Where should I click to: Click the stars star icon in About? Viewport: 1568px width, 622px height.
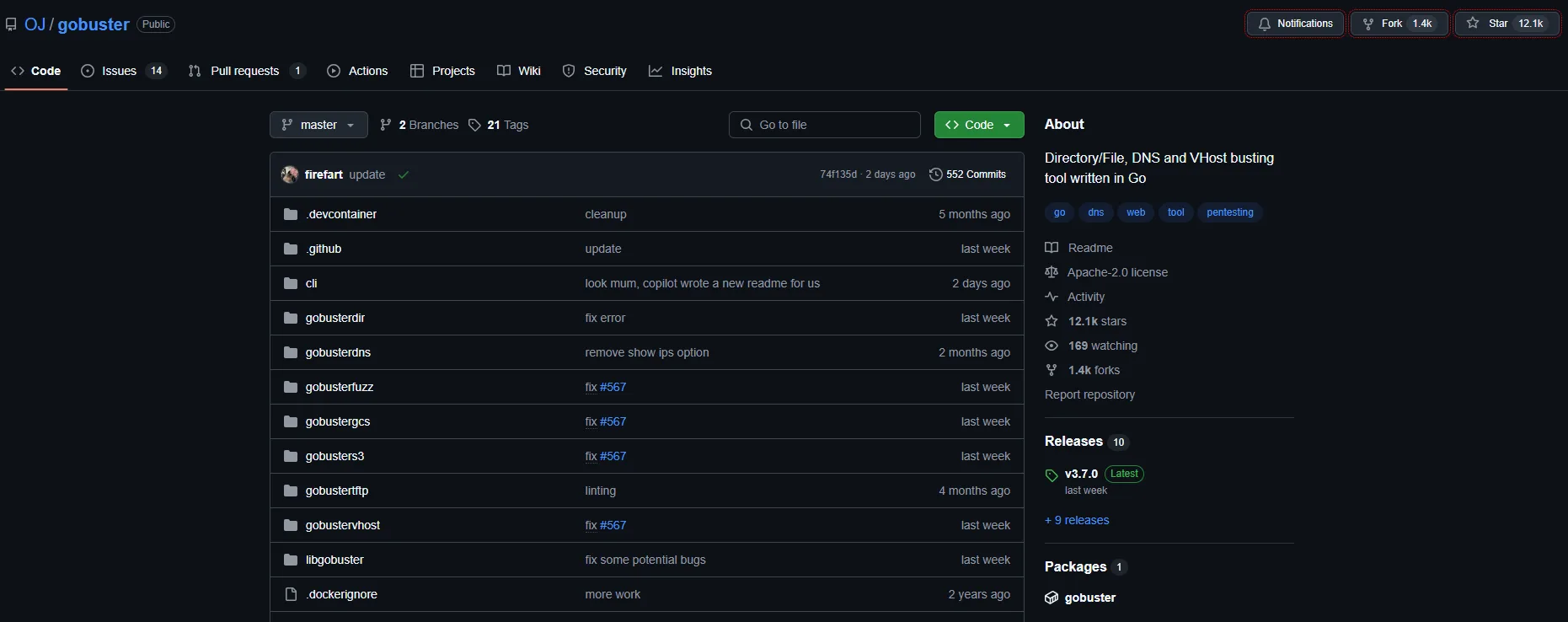coord(1052,321)
